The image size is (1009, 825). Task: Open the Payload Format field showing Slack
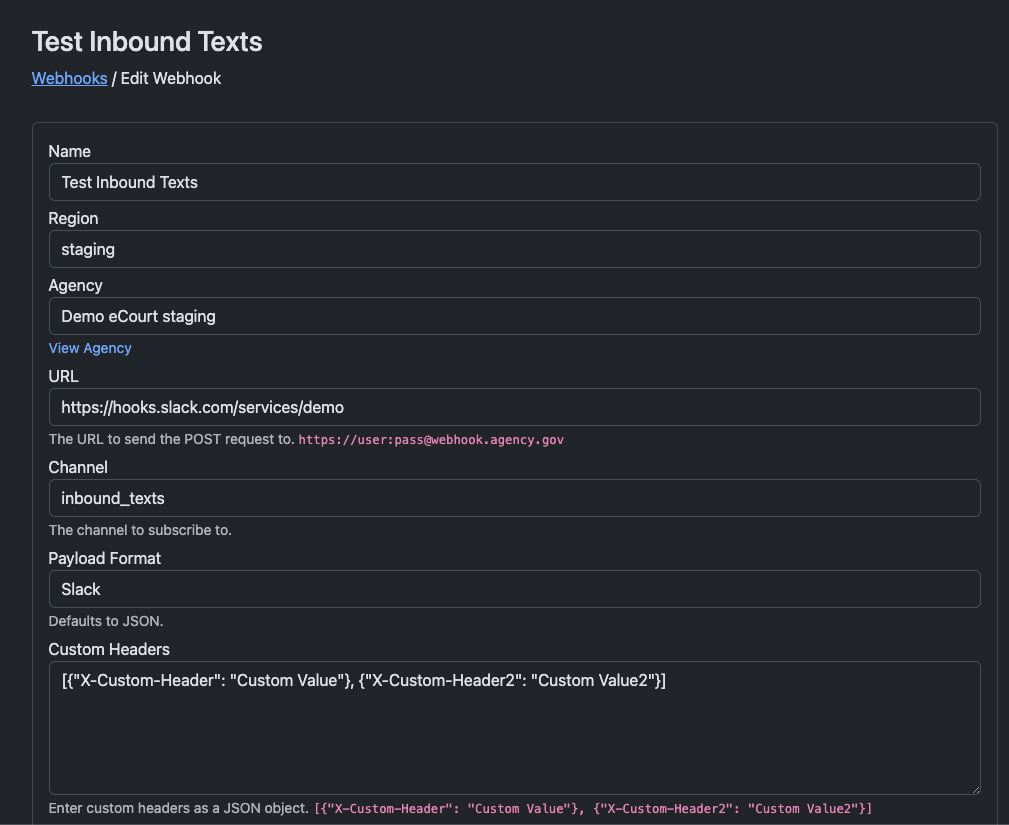515,589
